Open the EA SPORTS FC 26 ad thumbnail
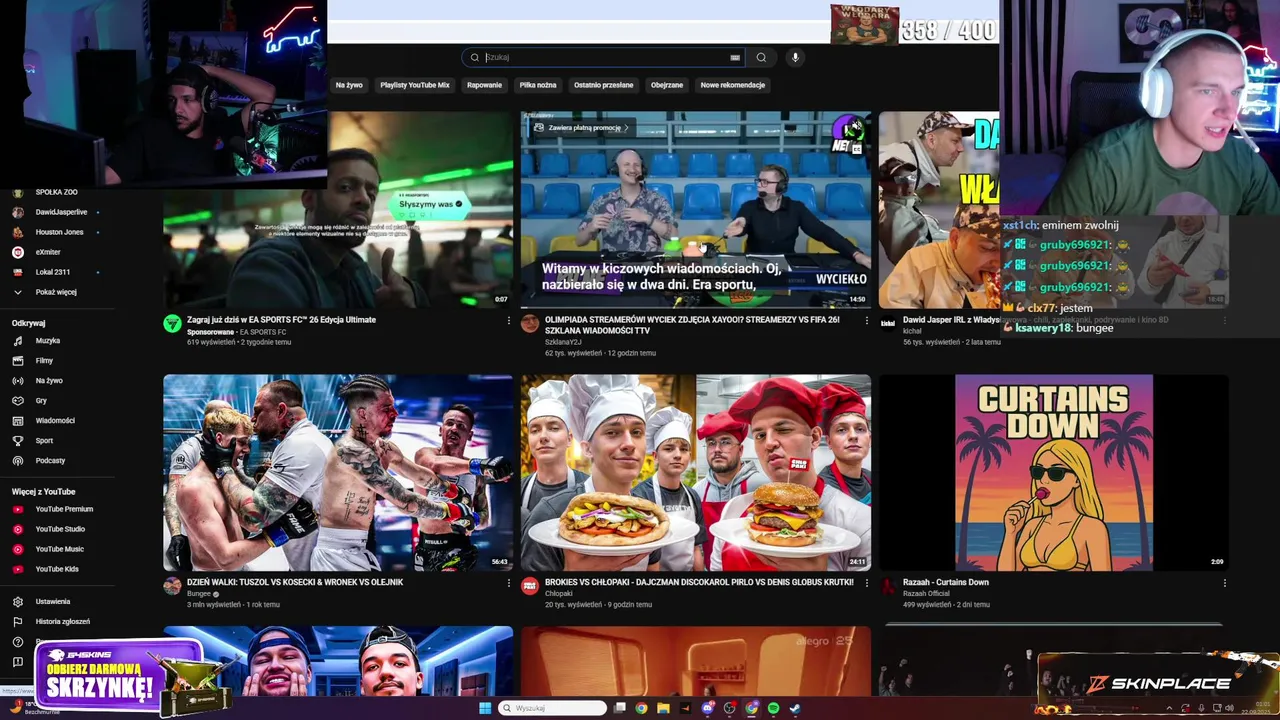 338,209
